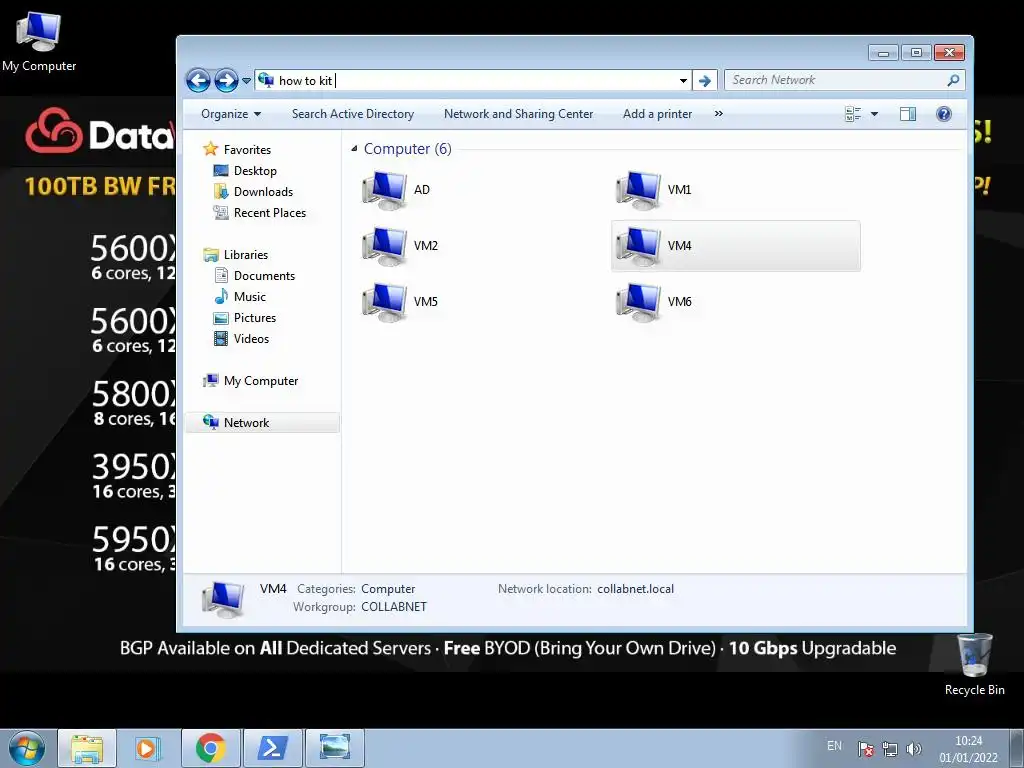1024x768 pixels.
Task: Open Network and Sharing Center
Action: (519, 114)
